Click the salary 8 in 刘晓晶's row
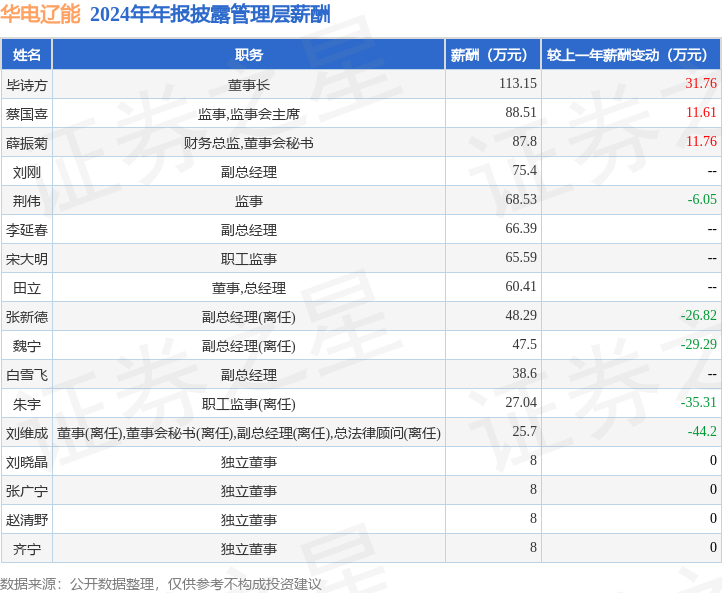 pos(533,460)
